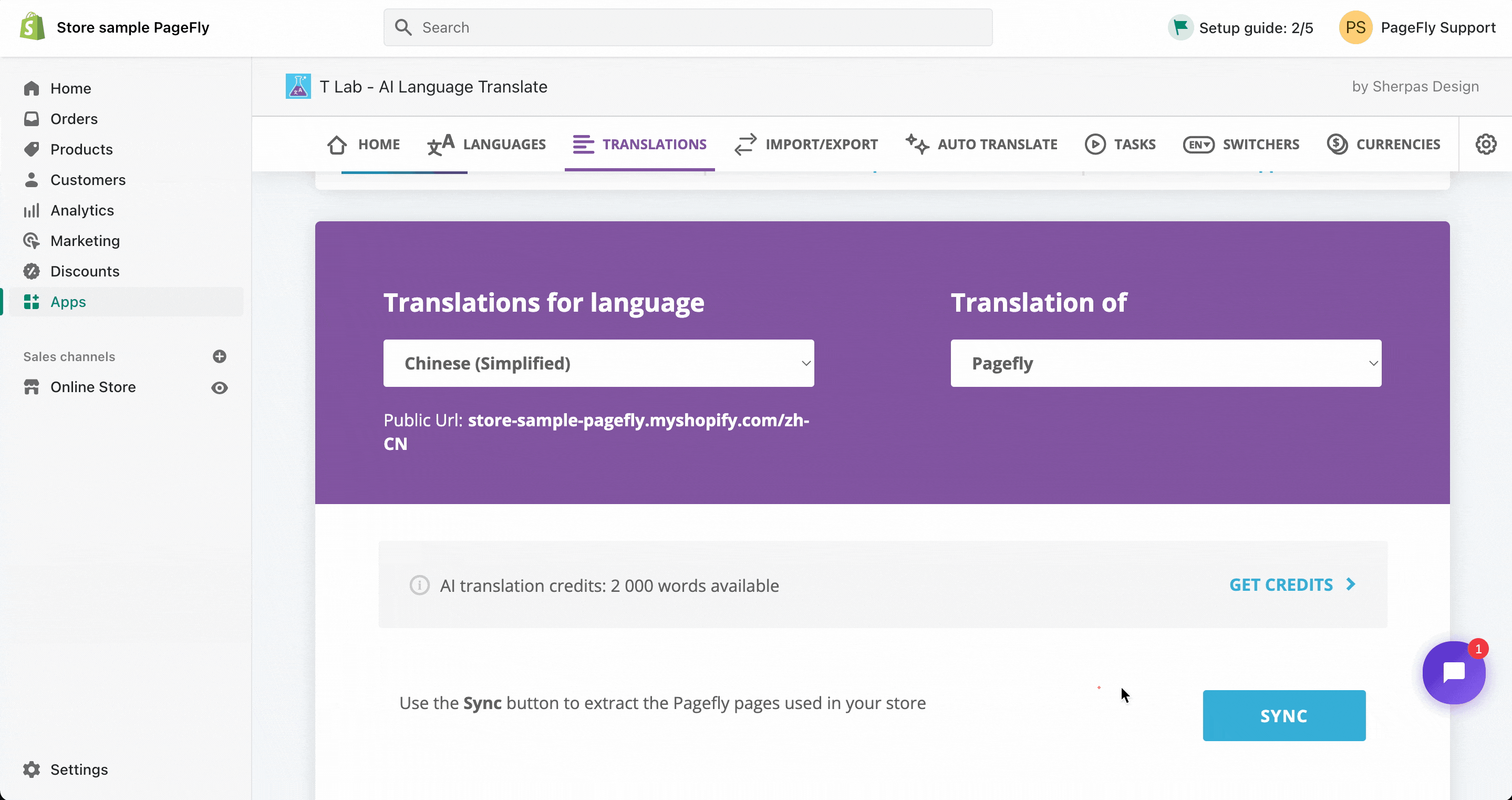Click the Apps grid icon
This screenshot has height=800, width=1512.
[32, 302]
